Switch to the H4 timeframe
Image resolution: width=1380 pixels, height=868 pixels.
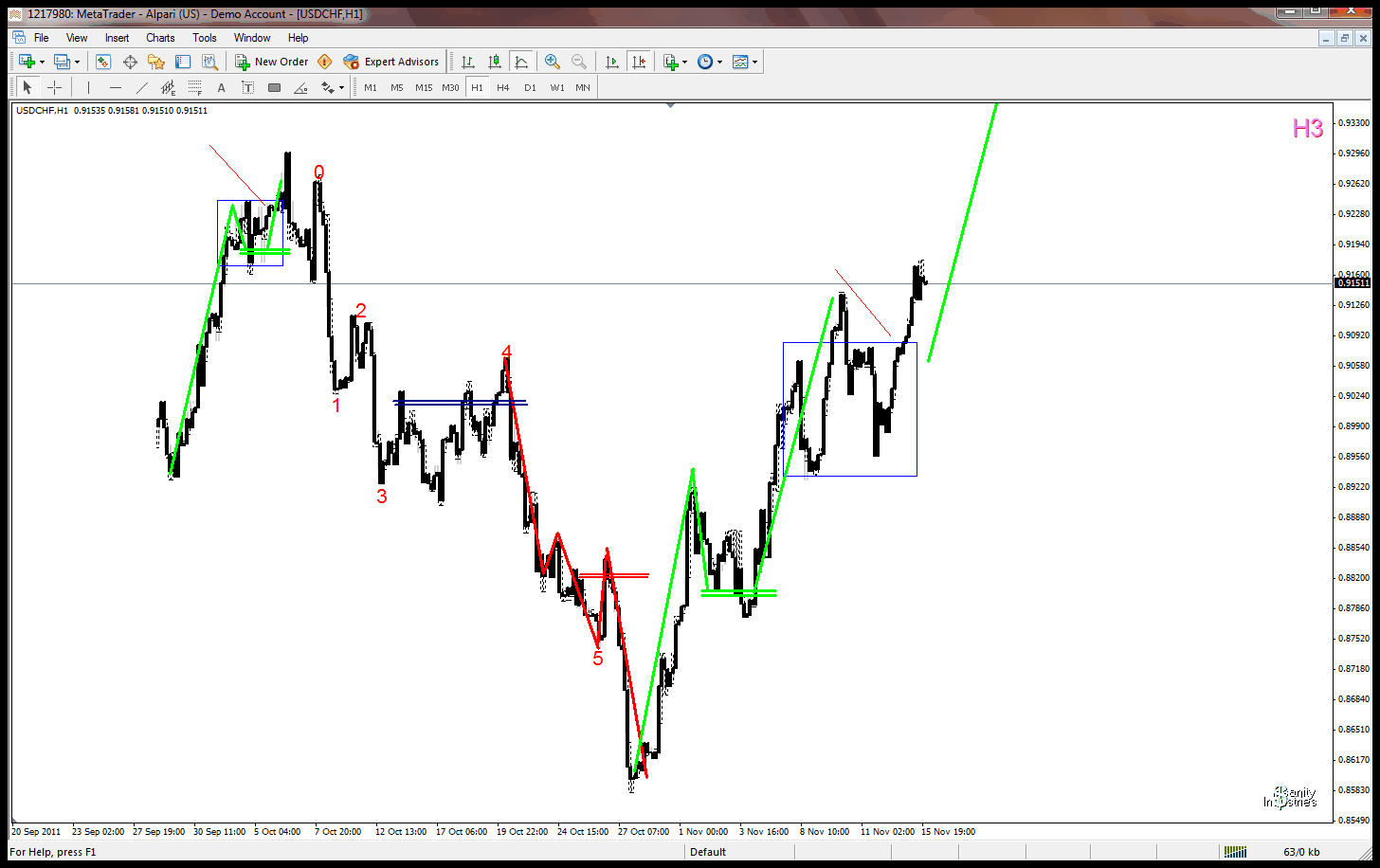pos(503,87)
